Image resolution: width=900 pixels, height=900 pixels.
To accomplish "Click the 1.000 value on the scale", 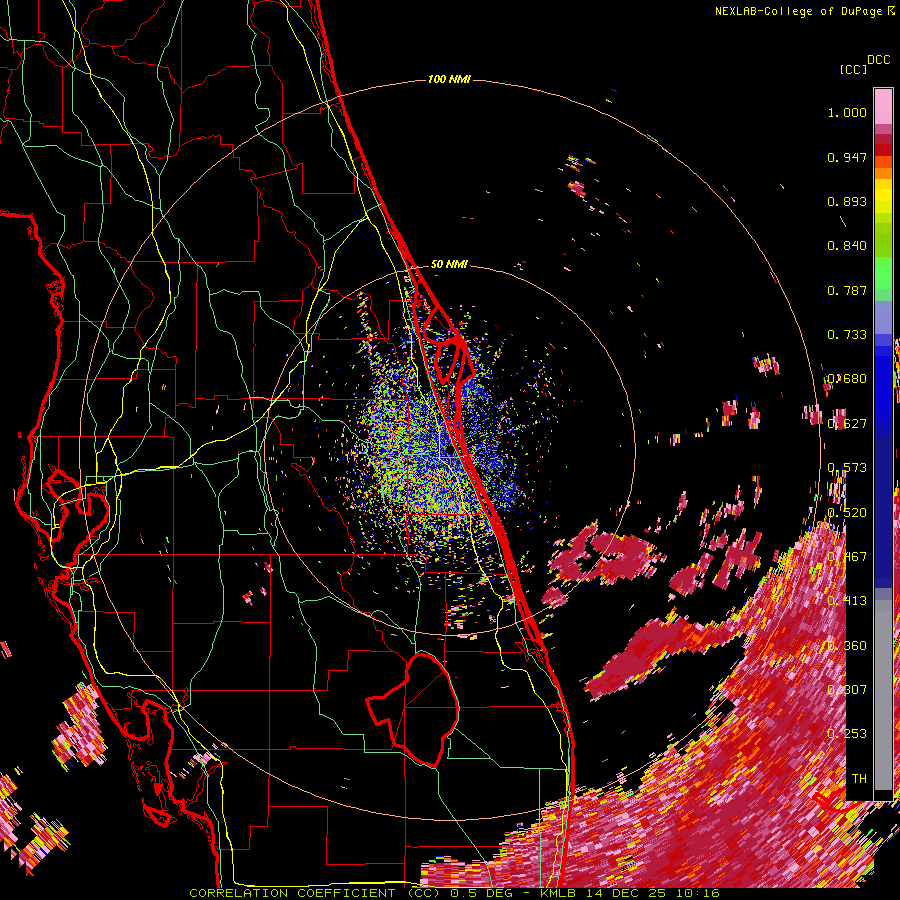I will tap(847, 112).
